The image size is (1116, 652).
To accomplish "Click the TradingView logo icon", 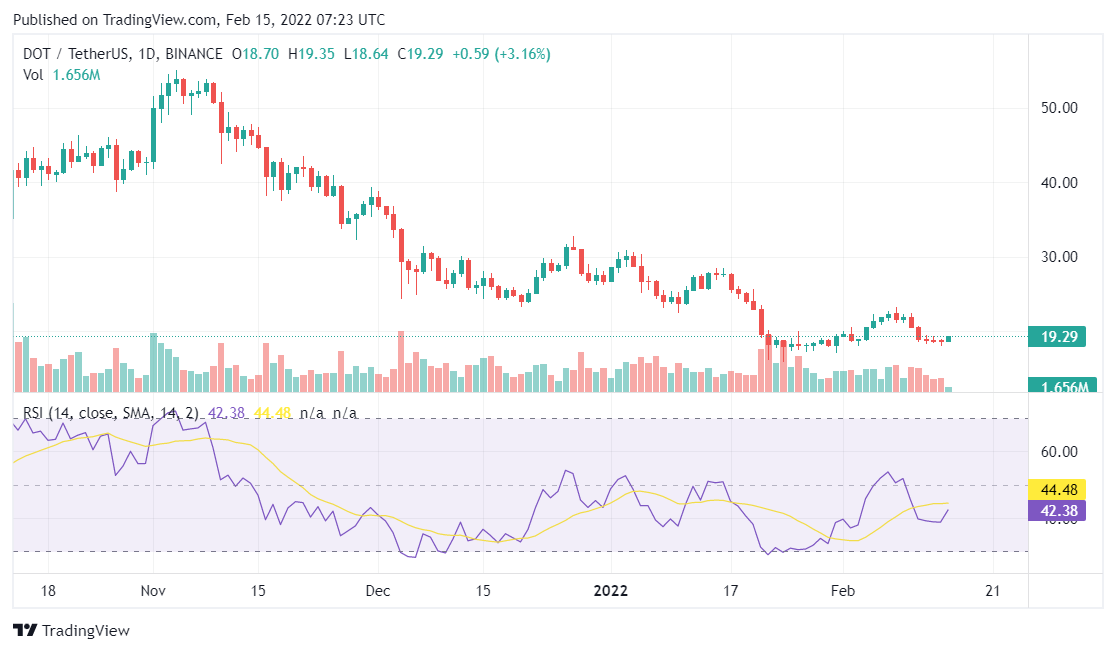I will click(x=25, y=631).
